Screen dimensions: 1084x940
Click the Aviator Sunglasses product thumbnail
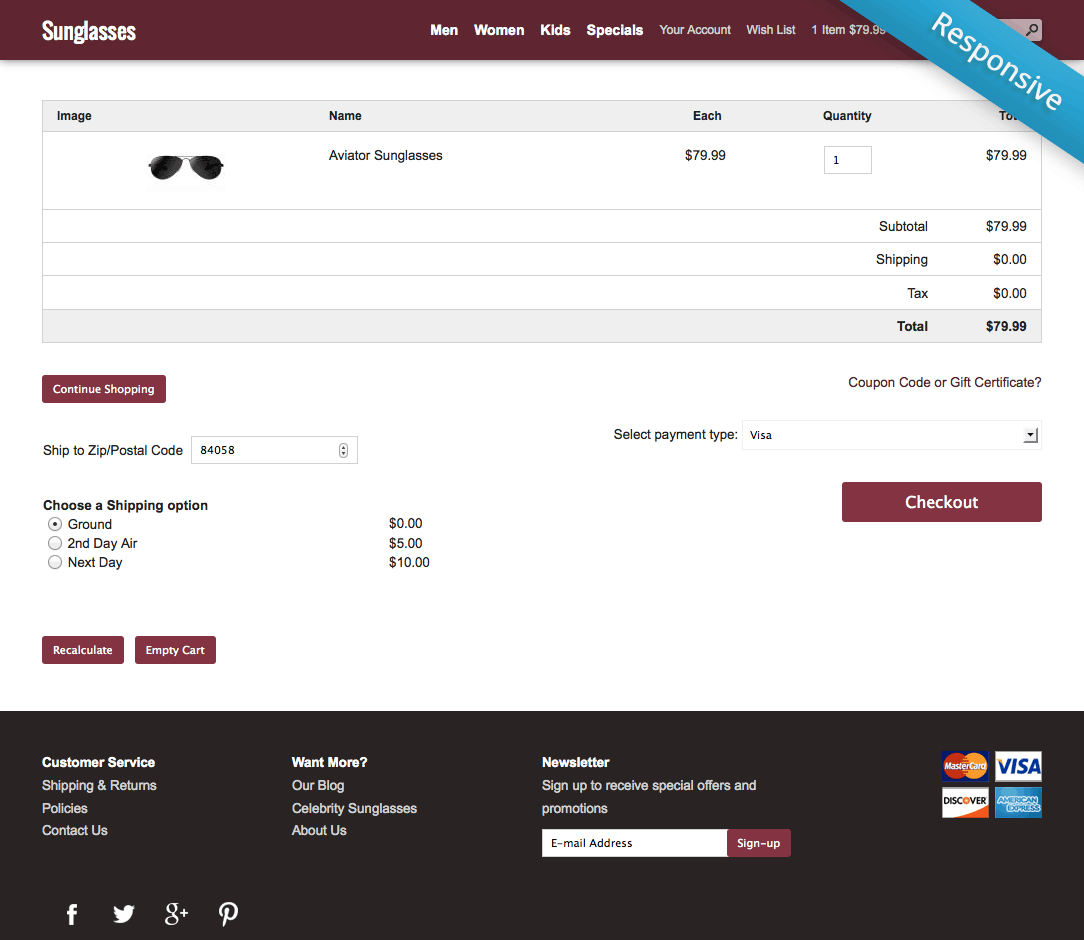[186, 168]
